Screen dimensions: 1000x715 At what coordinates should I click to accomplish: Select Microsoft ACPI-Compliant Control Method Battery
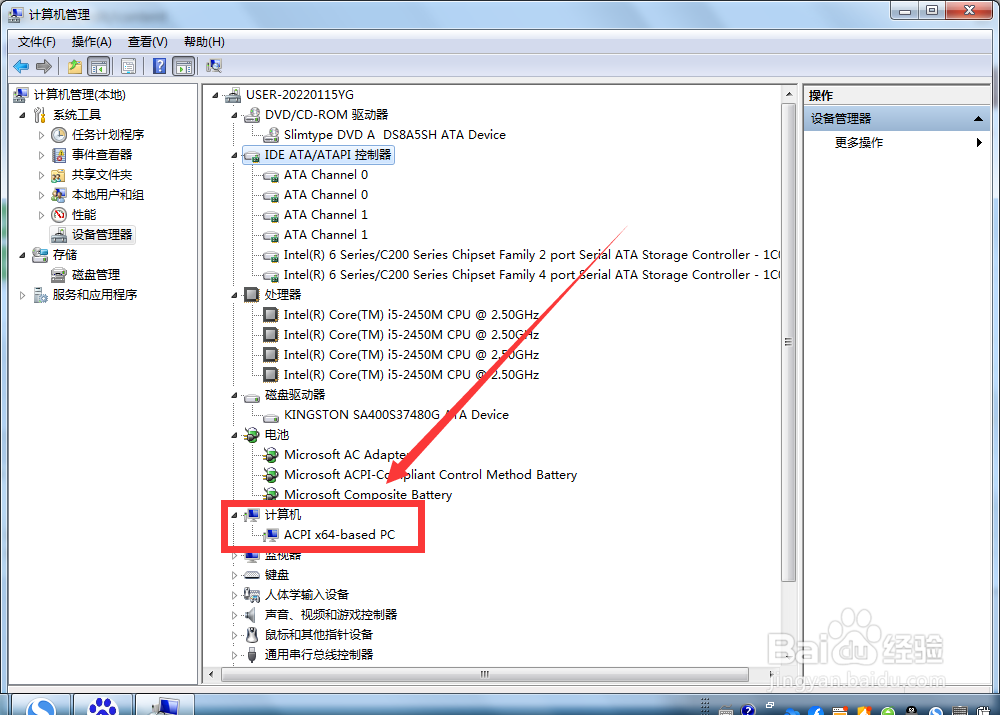(430, 475)
